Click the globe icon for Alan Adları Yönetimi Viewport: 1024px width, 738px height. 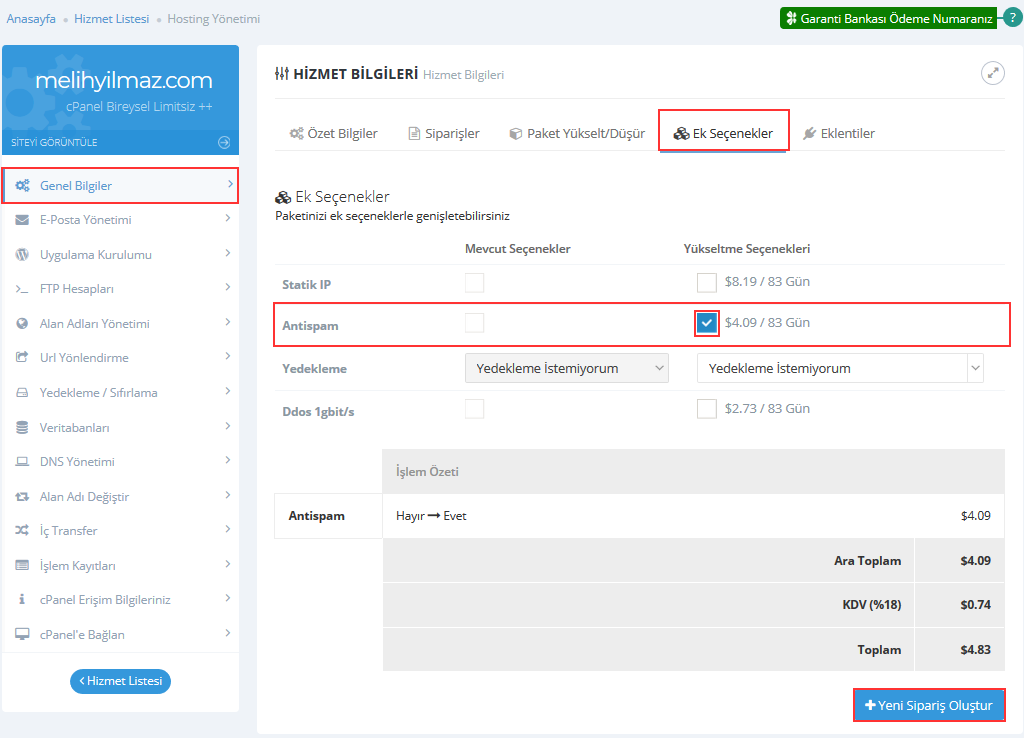point(22,324)
